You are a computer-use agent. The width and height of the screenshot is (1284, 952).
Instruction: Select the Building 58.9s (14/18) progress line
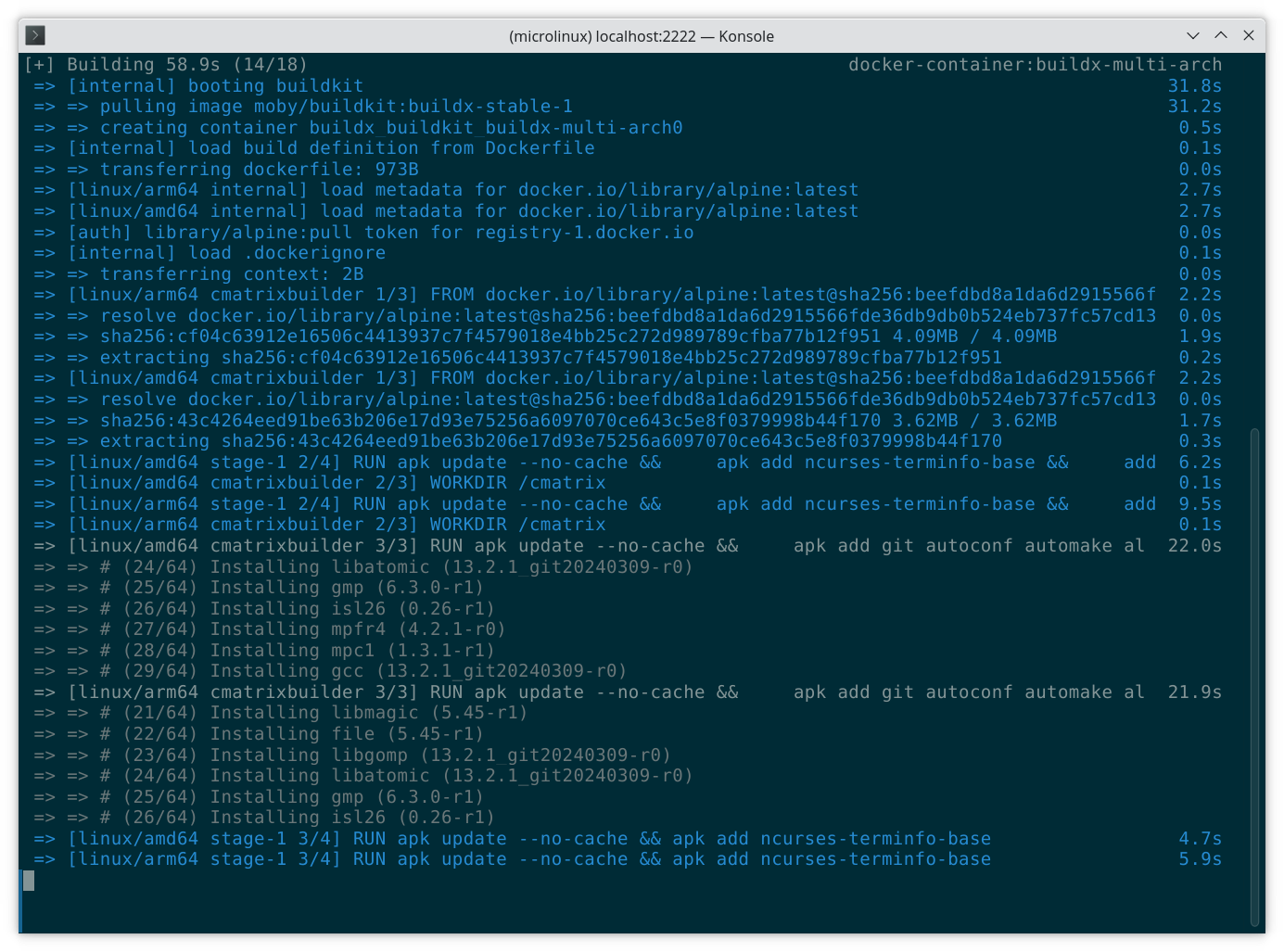pyautogui.click(x=167, y=64)
